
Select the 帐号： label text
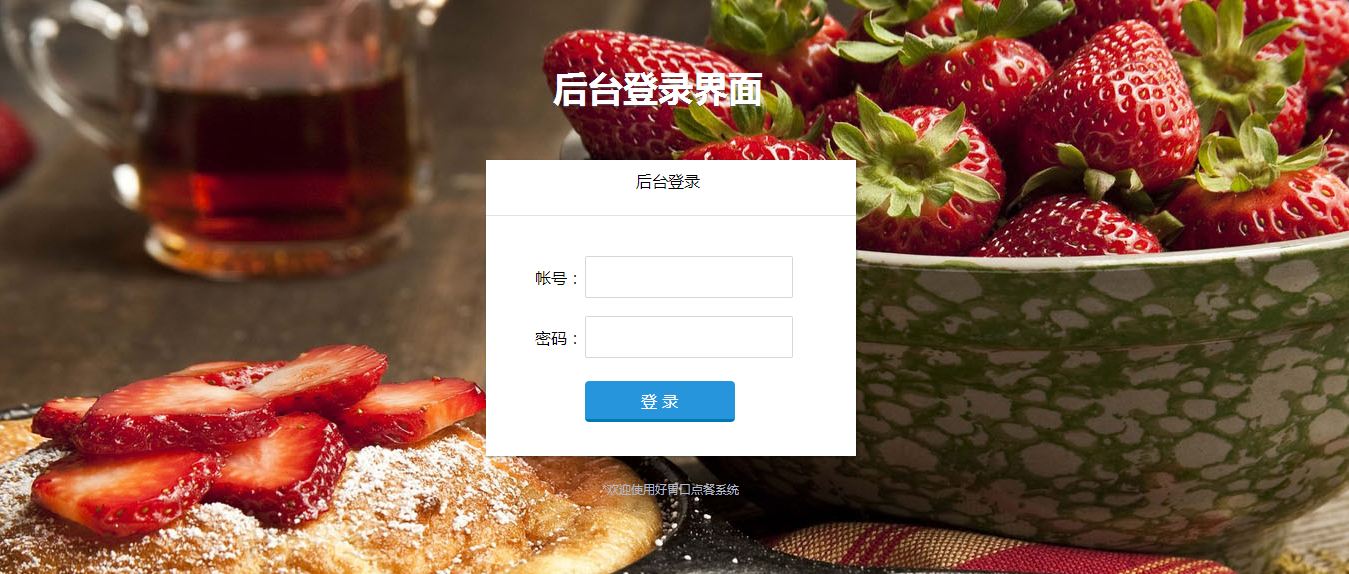pos(557,278)
